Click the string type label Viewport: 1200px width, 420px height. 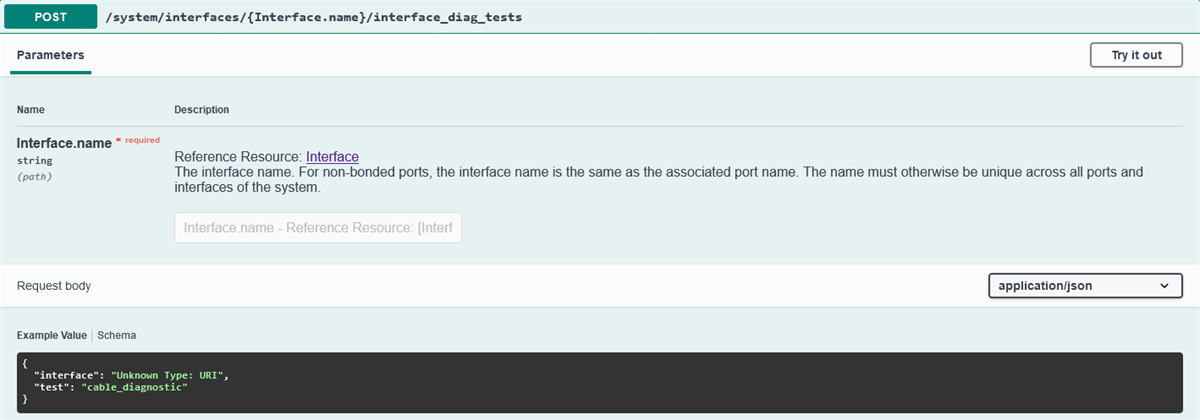35,160
